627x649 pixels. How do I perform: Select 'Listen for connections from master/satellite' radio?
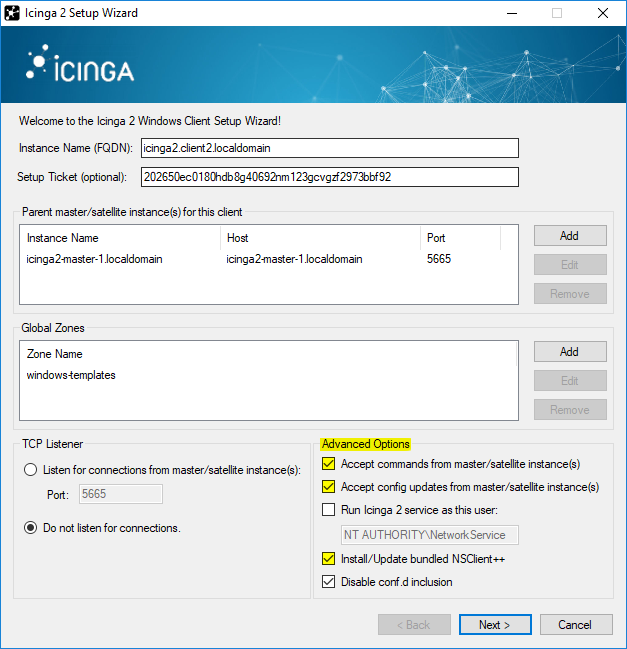[x=30, y=470]
